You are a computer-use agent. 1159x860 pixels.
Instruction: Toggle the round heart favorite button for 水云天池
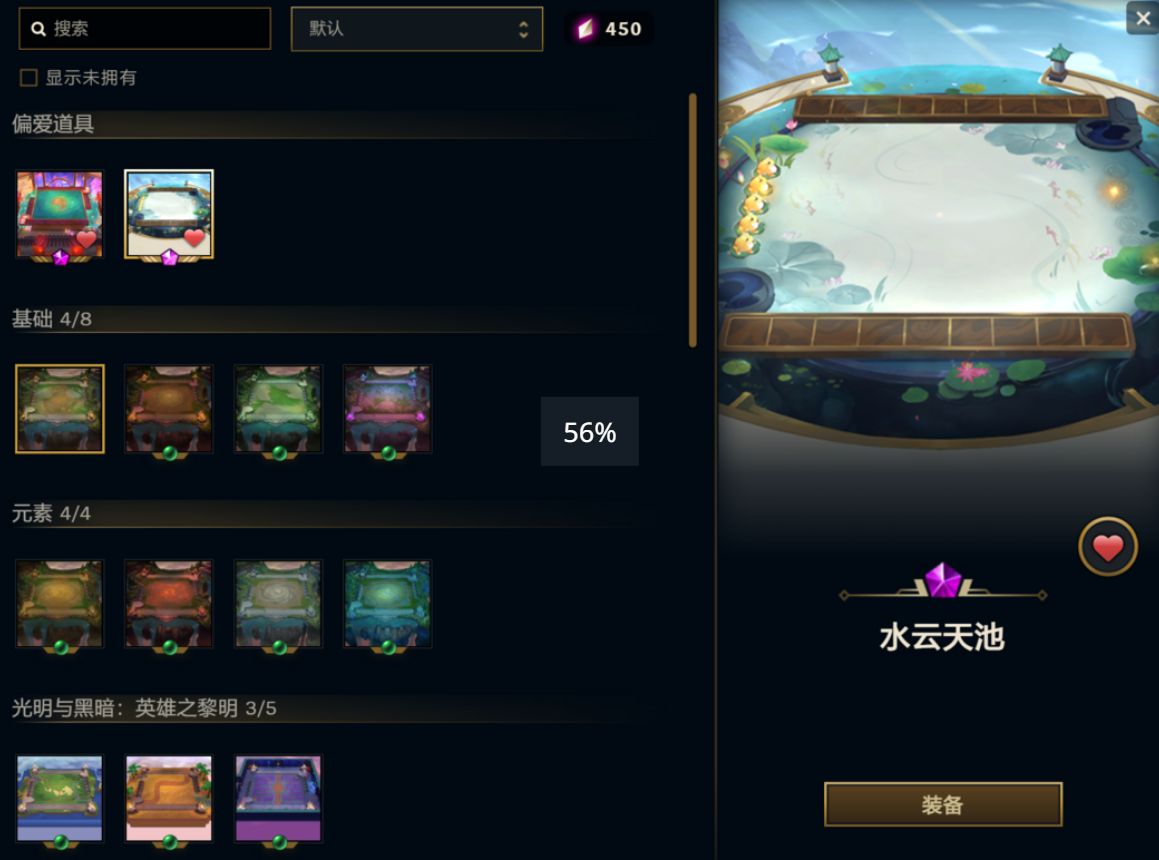1107,547
